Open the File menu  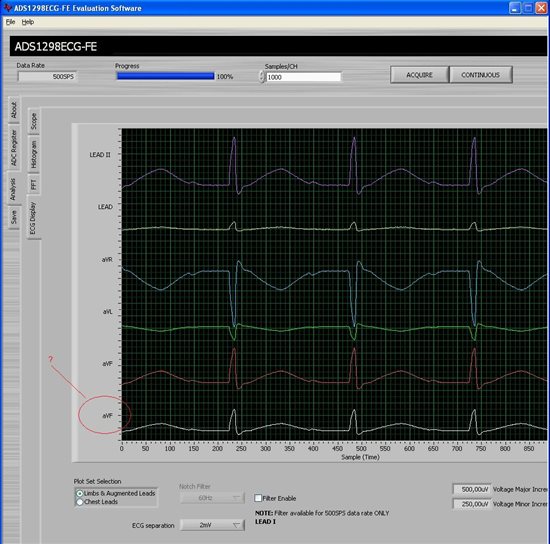[x=10, y=22]
